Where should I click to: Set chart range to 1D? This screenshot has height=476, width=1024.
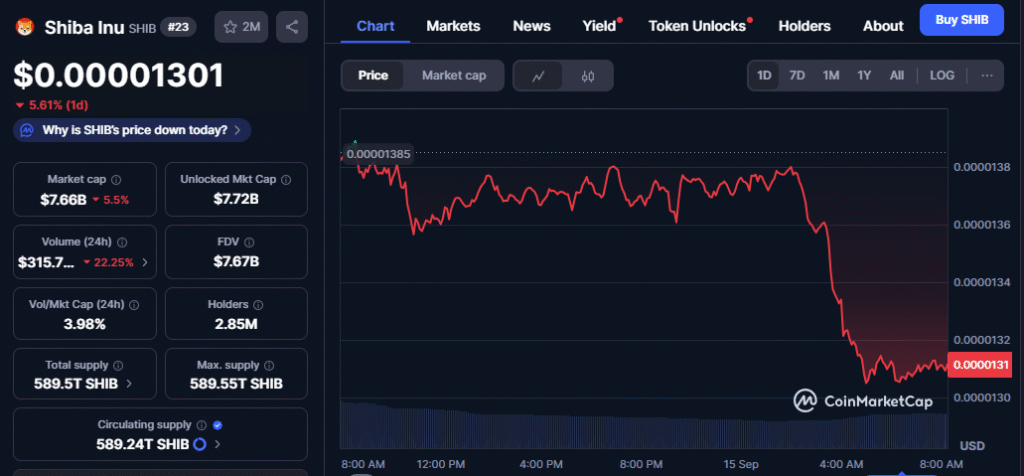pos(764,75)
